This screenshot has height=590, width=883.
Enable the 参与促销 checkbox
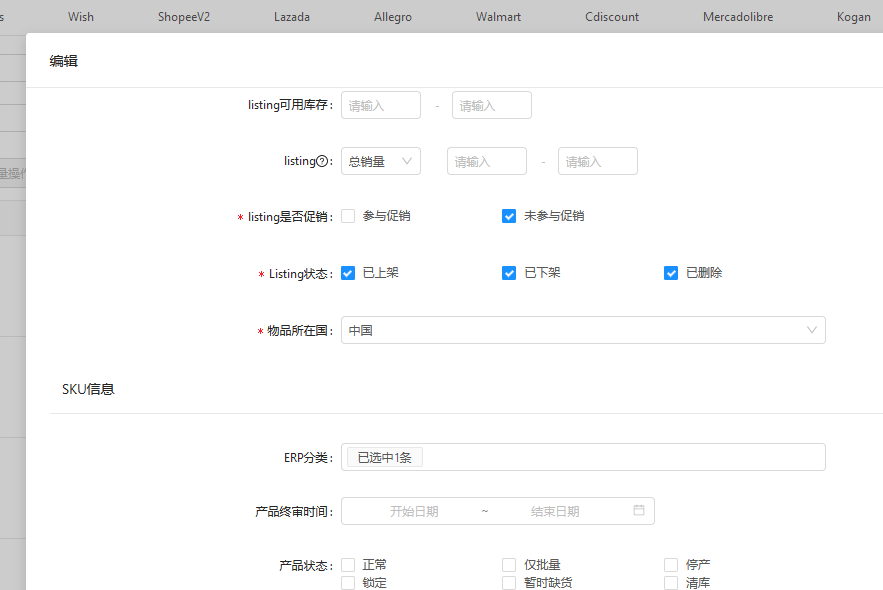click(348, 216)
